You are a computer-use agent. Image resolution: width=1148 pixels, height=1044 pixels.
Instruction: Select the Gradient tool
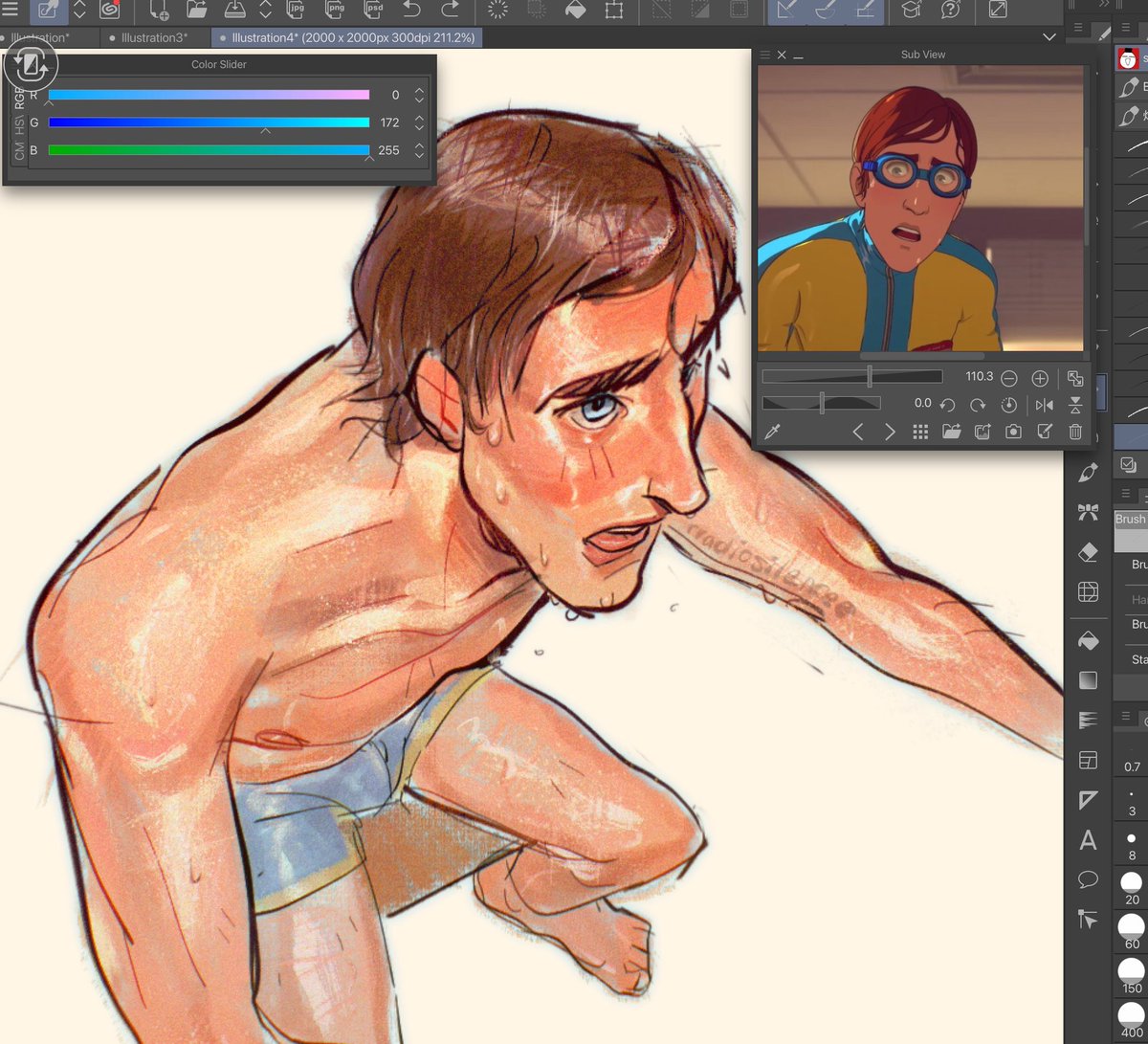1088,680
